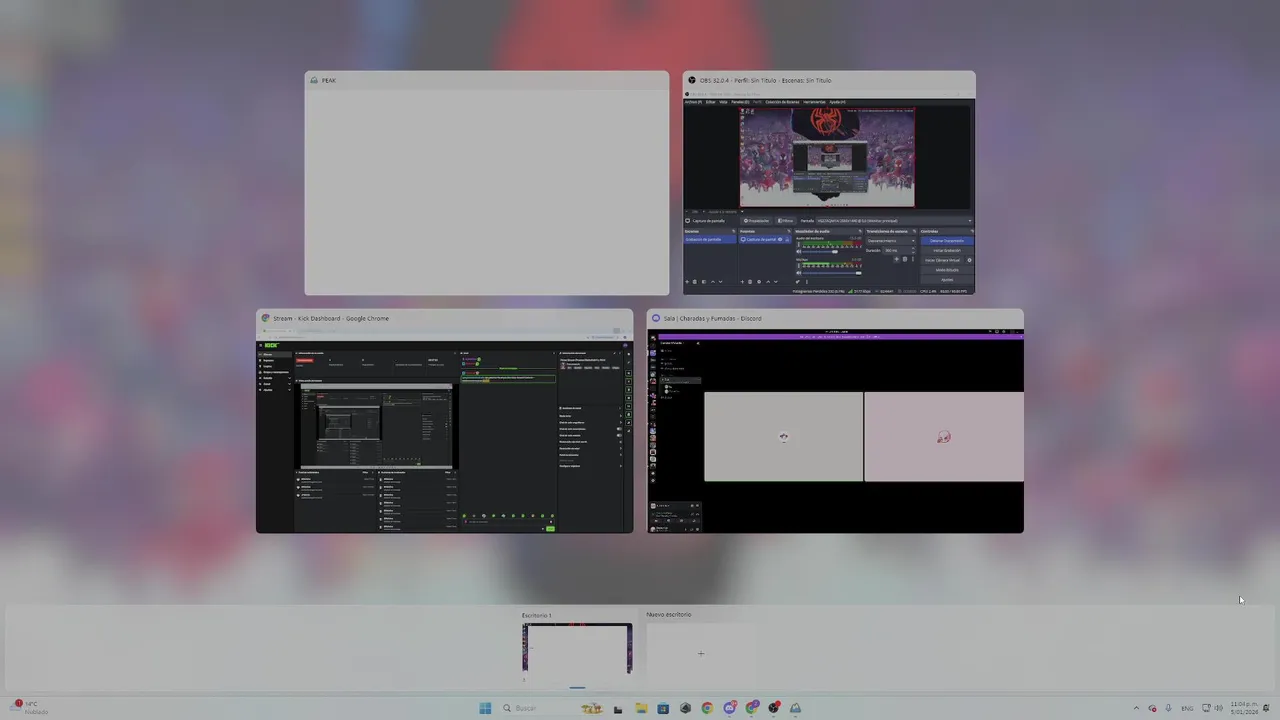Switch to the PEAK window thumbnail
Image resolution: width=1280 pixels, height=720 pixels.
coord(487,182)
